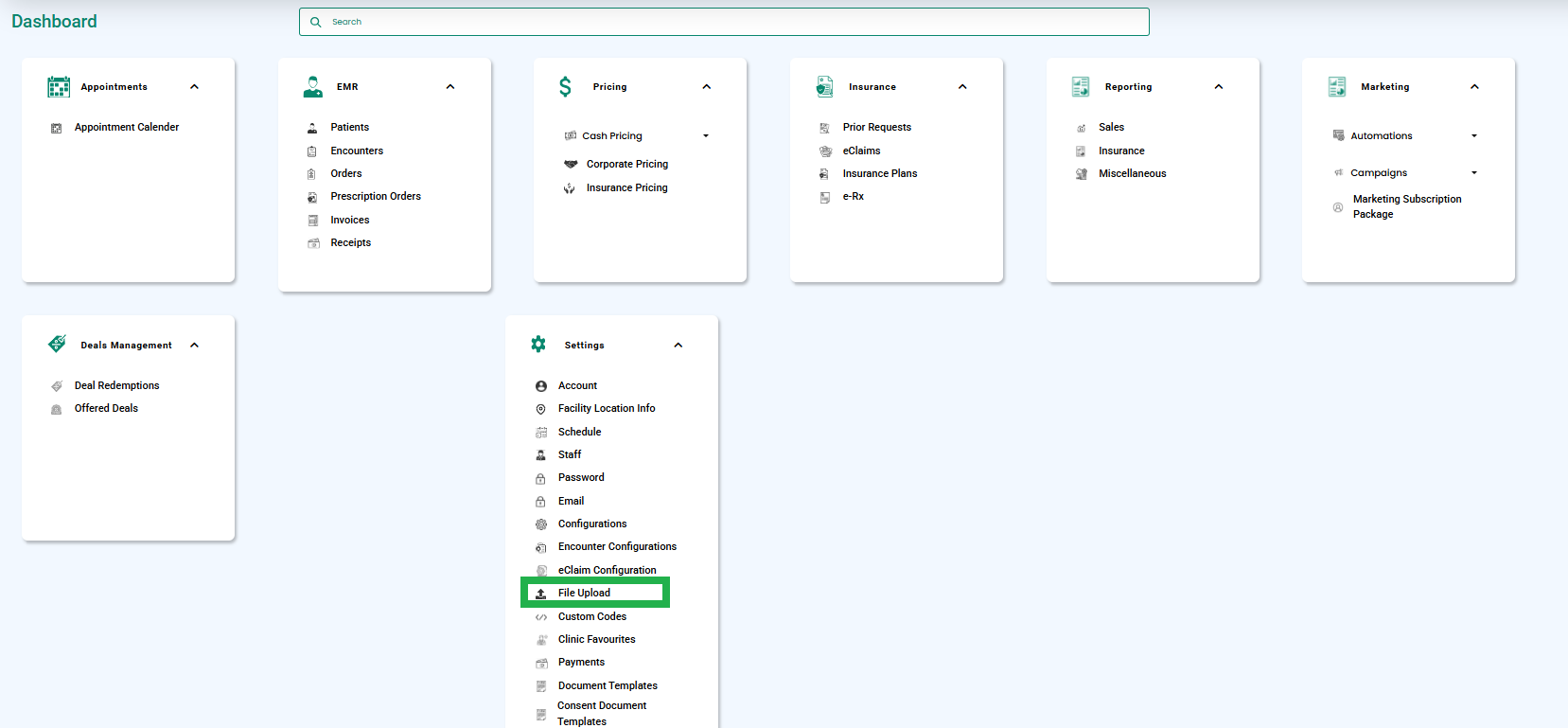Collapse the Appointments card
The width and height of the screenshot is (1568, 728).
click(194, 87)
